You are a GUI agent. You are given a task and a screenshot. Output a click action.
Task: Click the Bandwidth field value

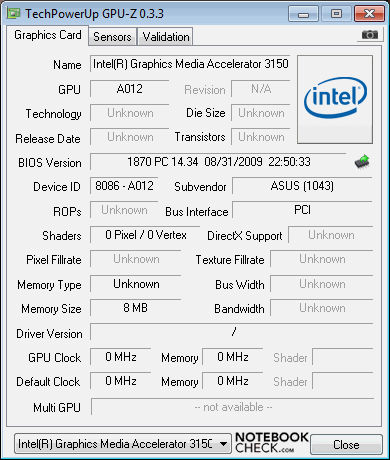pyautogui.click(x=322, y=308)
